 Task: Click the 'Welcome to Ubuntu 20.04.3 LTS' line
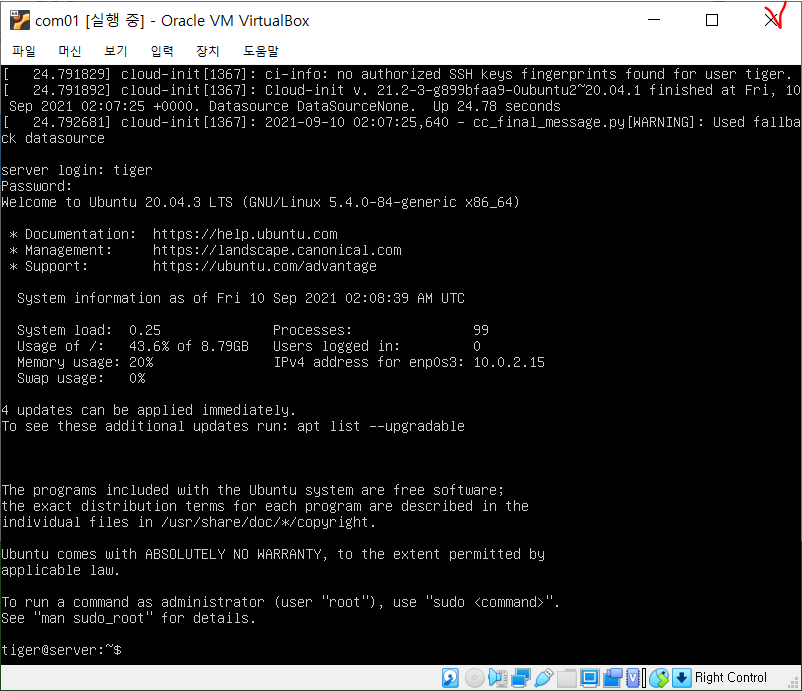point(260,202)
